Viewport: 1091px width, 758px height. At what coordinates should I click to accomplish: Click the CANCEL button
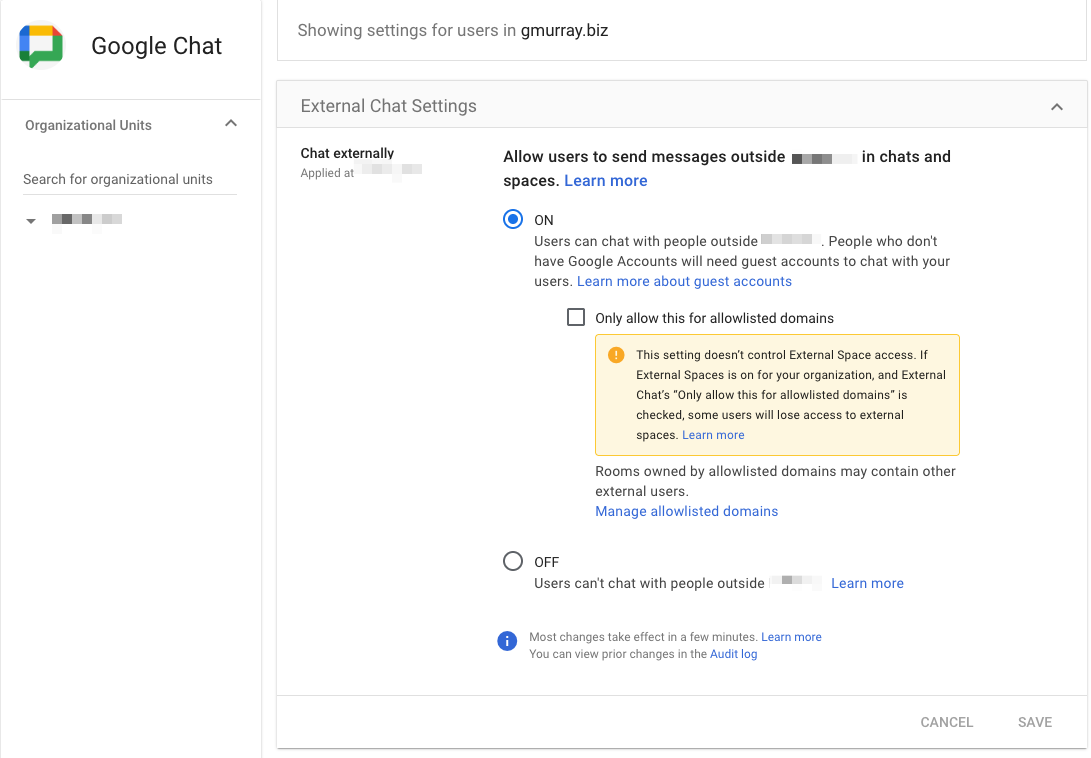[946, 722]
